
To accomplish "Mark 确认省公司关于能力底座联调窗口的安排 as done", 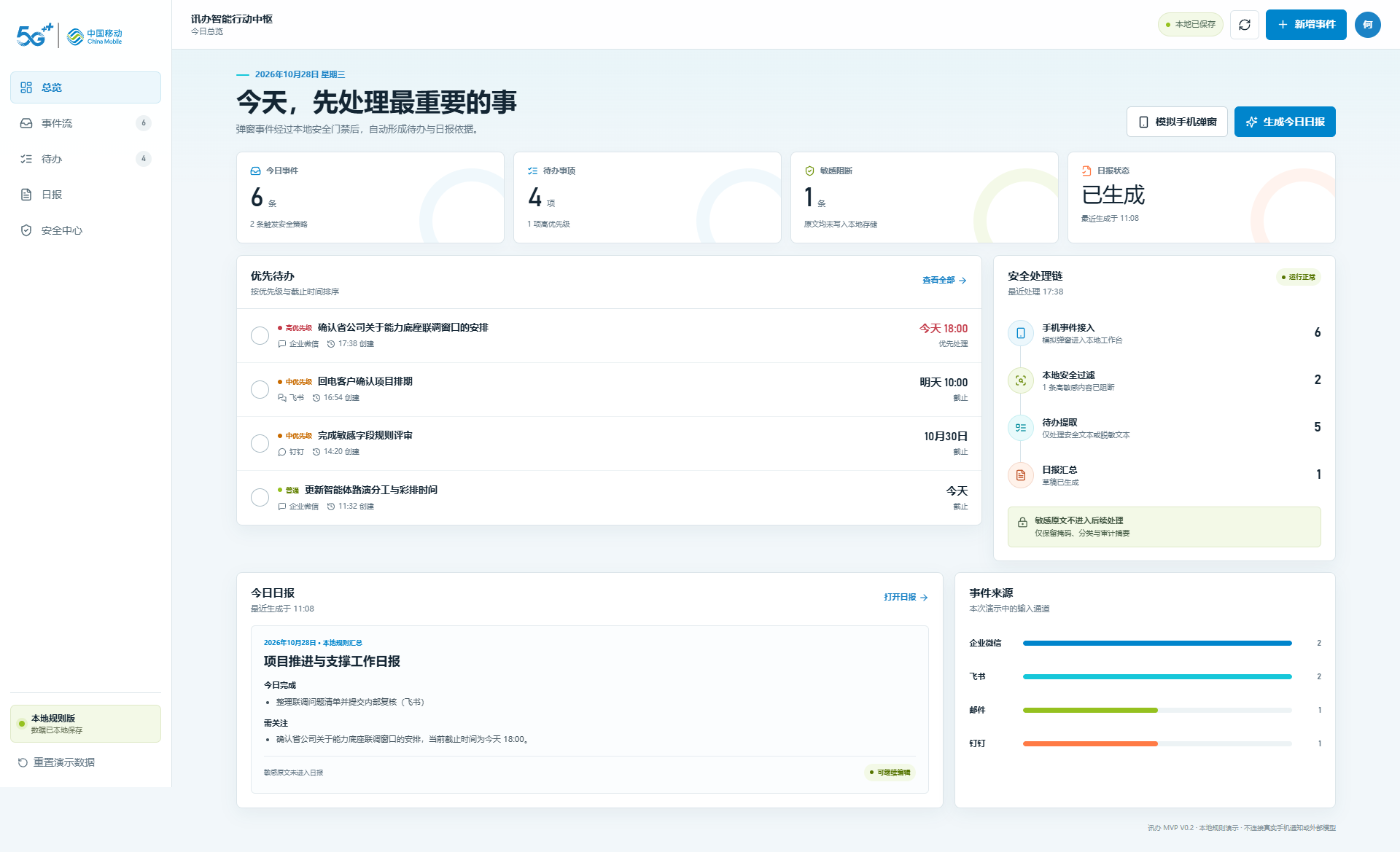I will pos(260,335).
